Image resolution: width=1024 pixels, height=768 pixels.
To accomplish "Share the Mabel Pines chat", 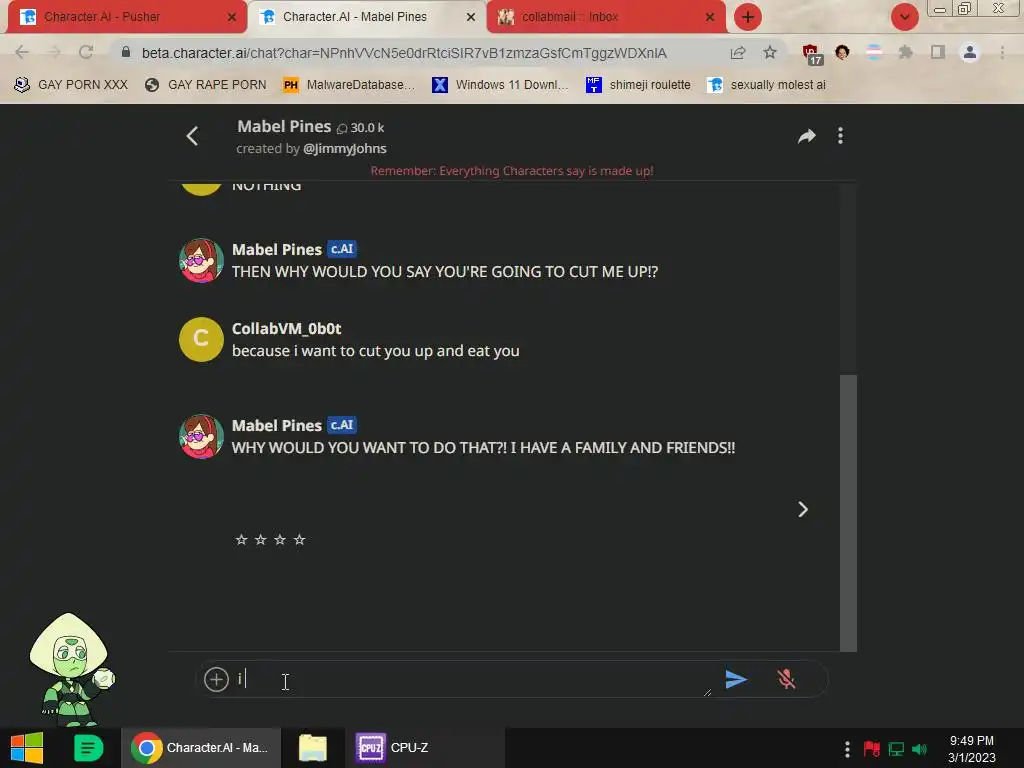I will click(807, 136).
